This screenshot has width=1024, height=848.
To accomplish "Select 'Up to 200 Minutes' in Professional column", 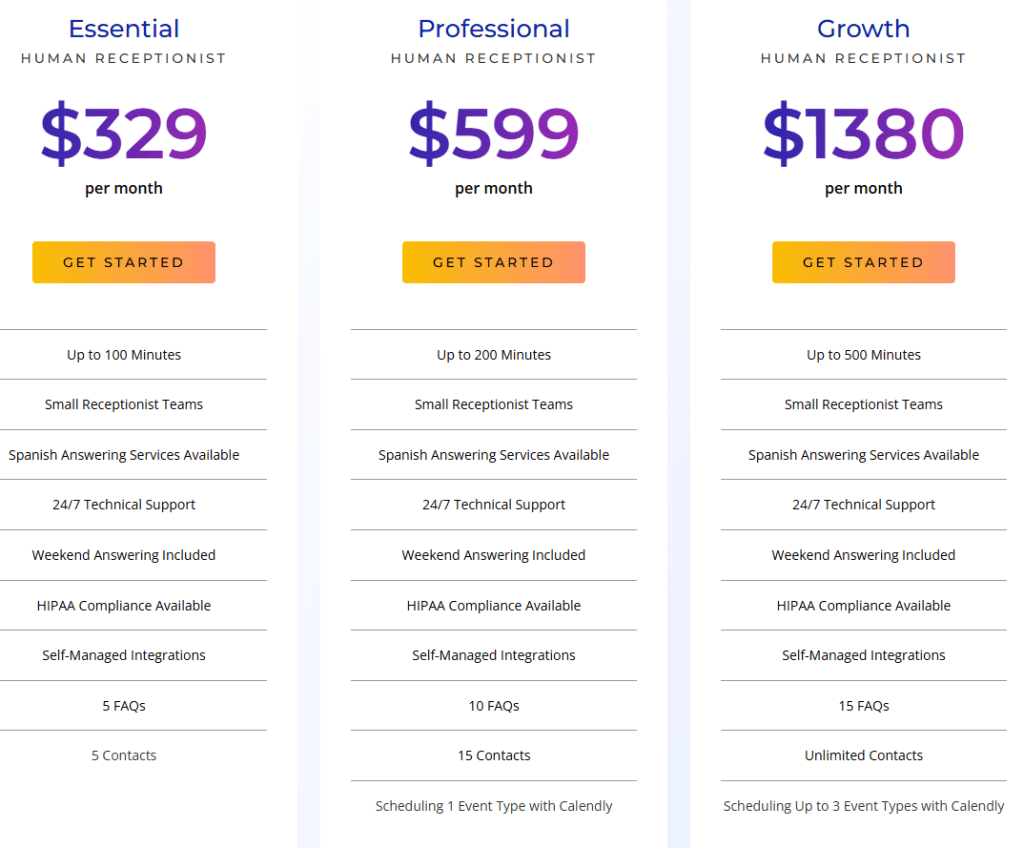I will click(x=493, y=354).
